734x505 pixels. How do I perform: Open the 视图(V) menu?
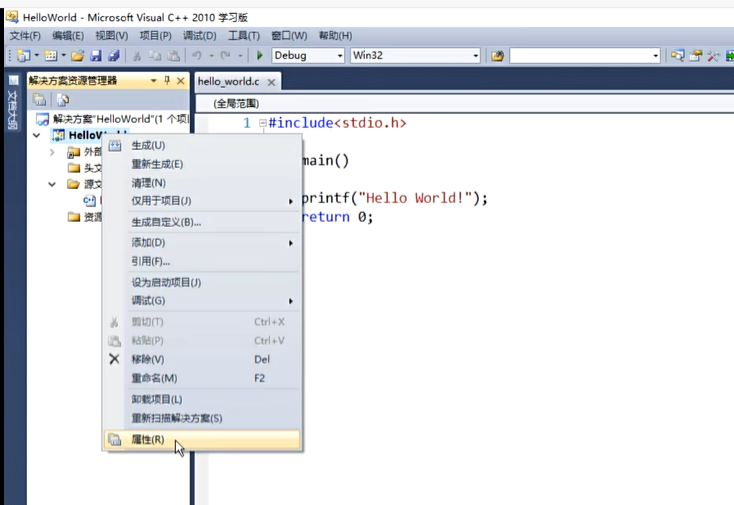(111, 36)
